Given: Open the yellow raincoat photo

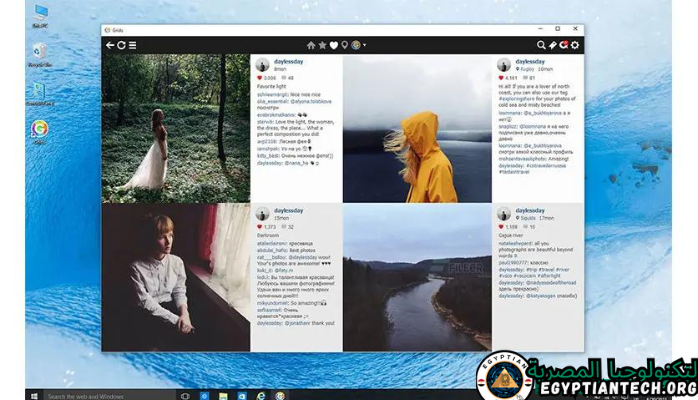Looking at the screenshot, I should [x=416, y=129].
